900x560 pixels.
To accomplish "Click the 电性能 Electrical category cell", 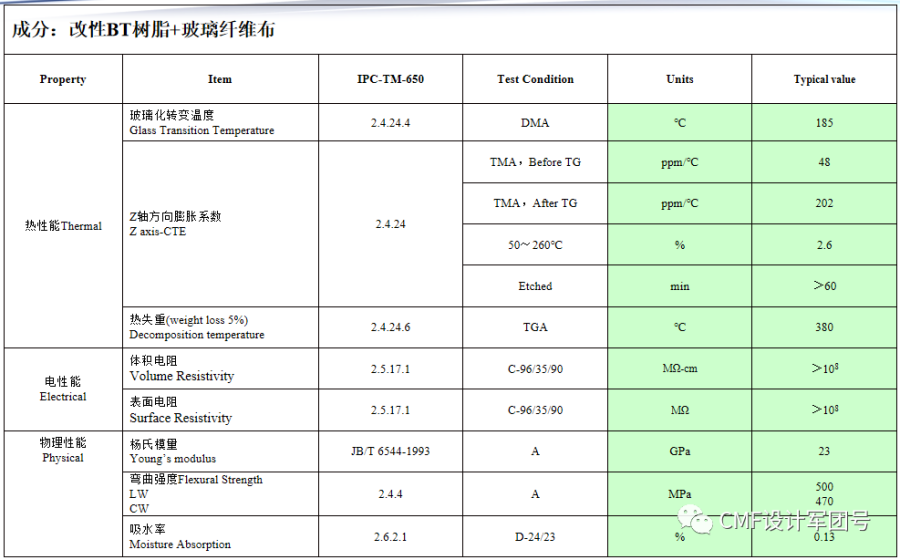I will pyautogui.click(x=63, y=389).
